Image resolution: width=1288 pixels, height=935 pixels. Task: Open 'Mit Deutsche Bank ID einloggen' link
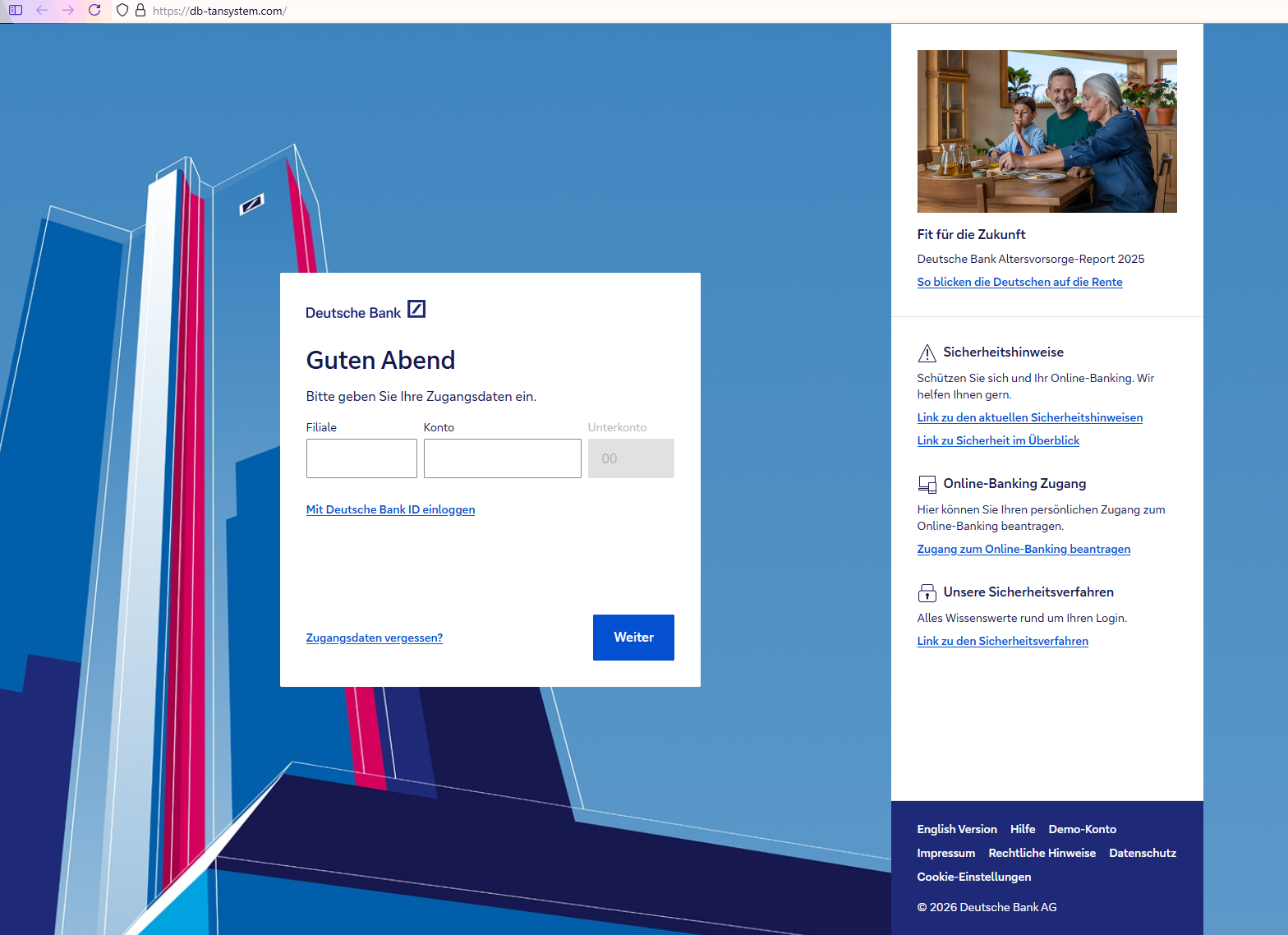[x=390, y=509]
